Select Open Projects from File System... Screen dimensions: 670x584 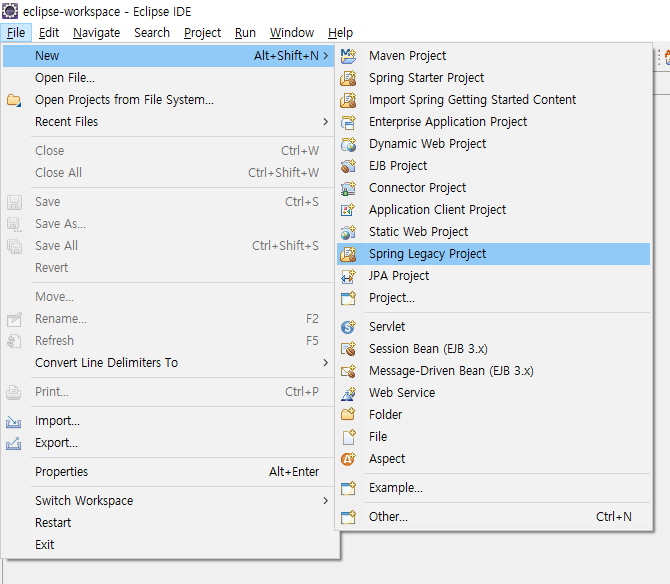tap(168, 100)
